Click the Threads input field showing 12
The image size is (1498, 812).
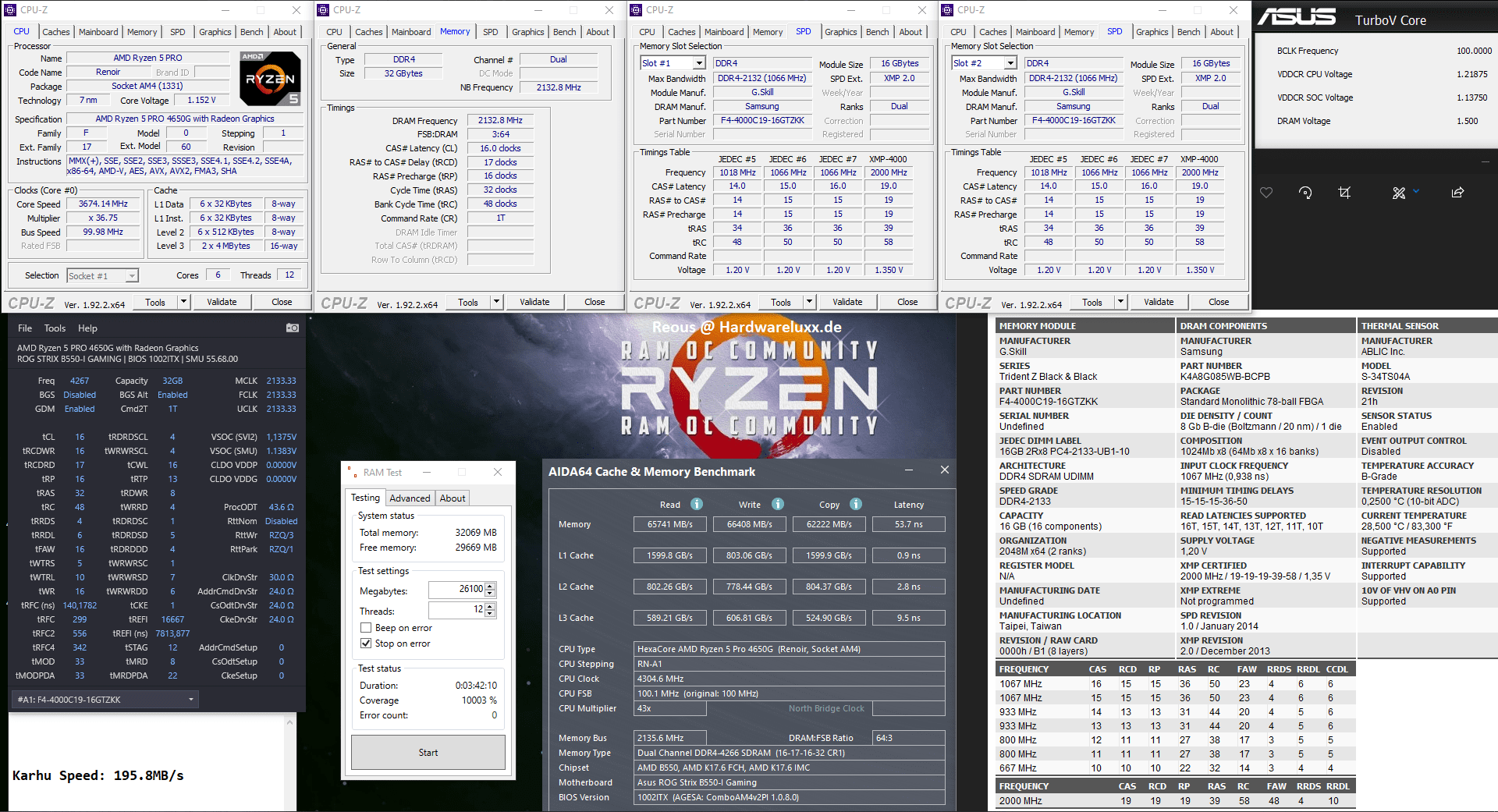pyautogui.click(x=457, y=610)
